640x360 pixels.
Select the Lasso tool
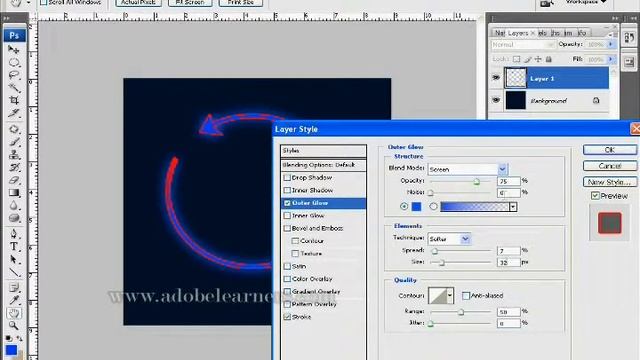coord(13,75)
